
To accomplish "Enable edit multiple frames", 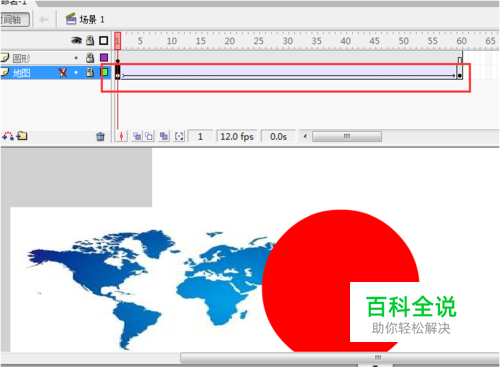I will (163, 136).
